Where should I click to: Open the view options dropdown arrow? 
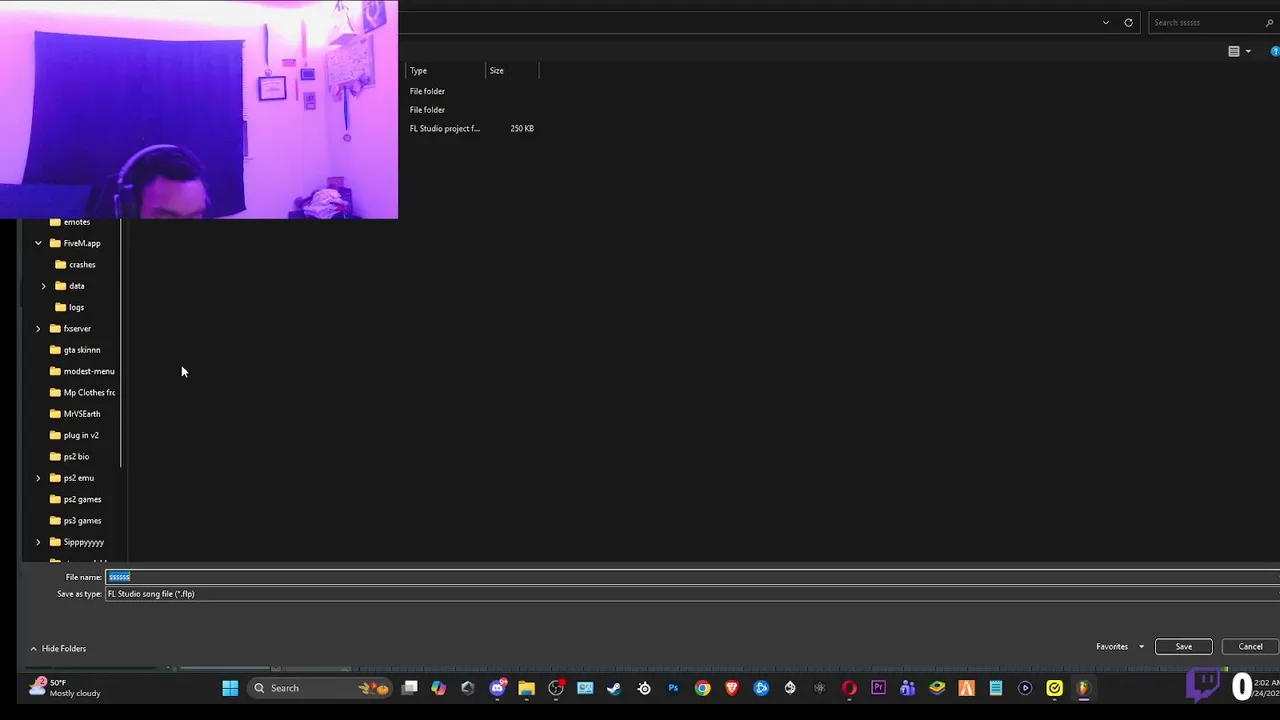1248,51
